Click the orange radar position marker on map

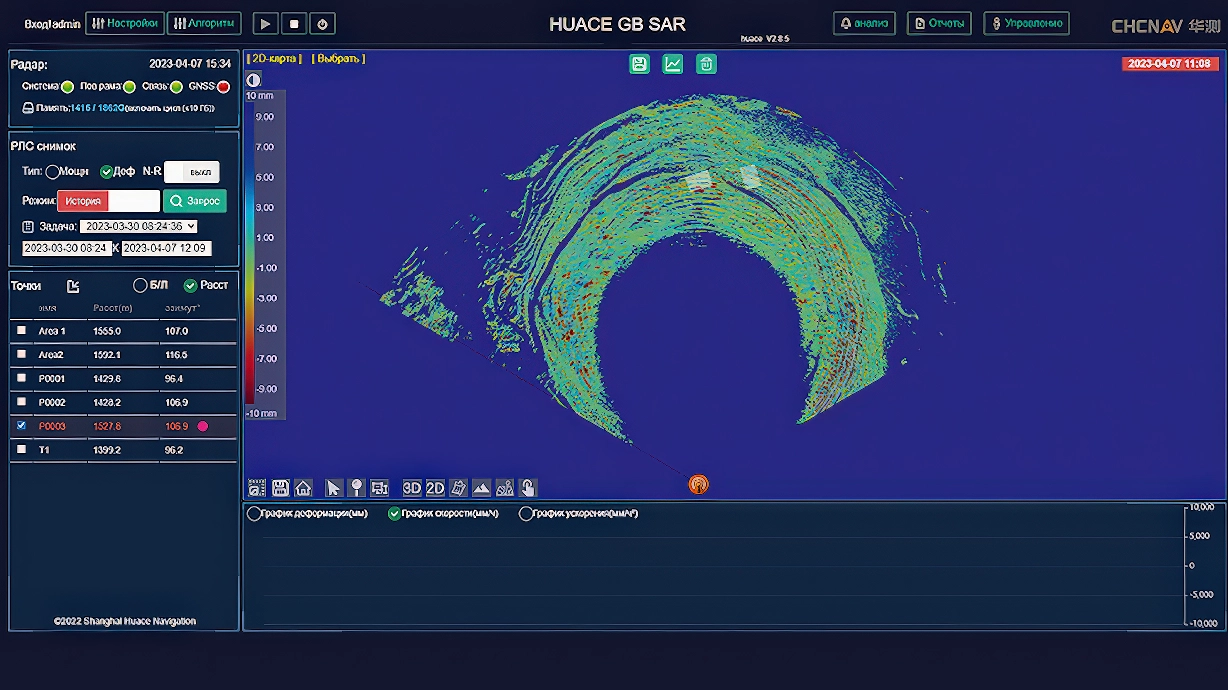pos(699,484)
